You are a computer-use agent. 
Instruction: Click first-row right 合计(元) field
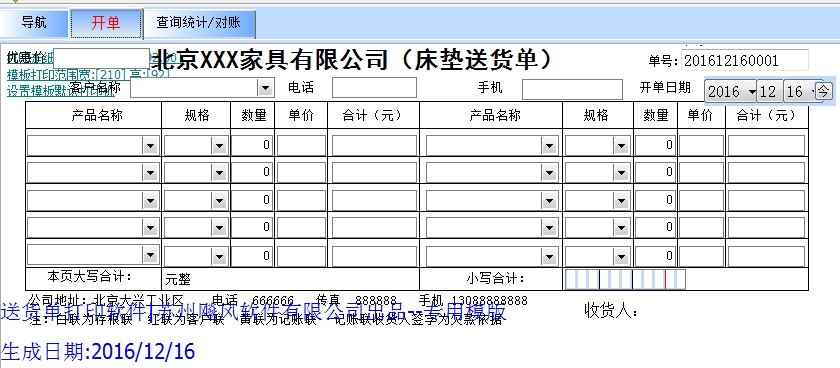pyautogui.click(x=766, y=145)
